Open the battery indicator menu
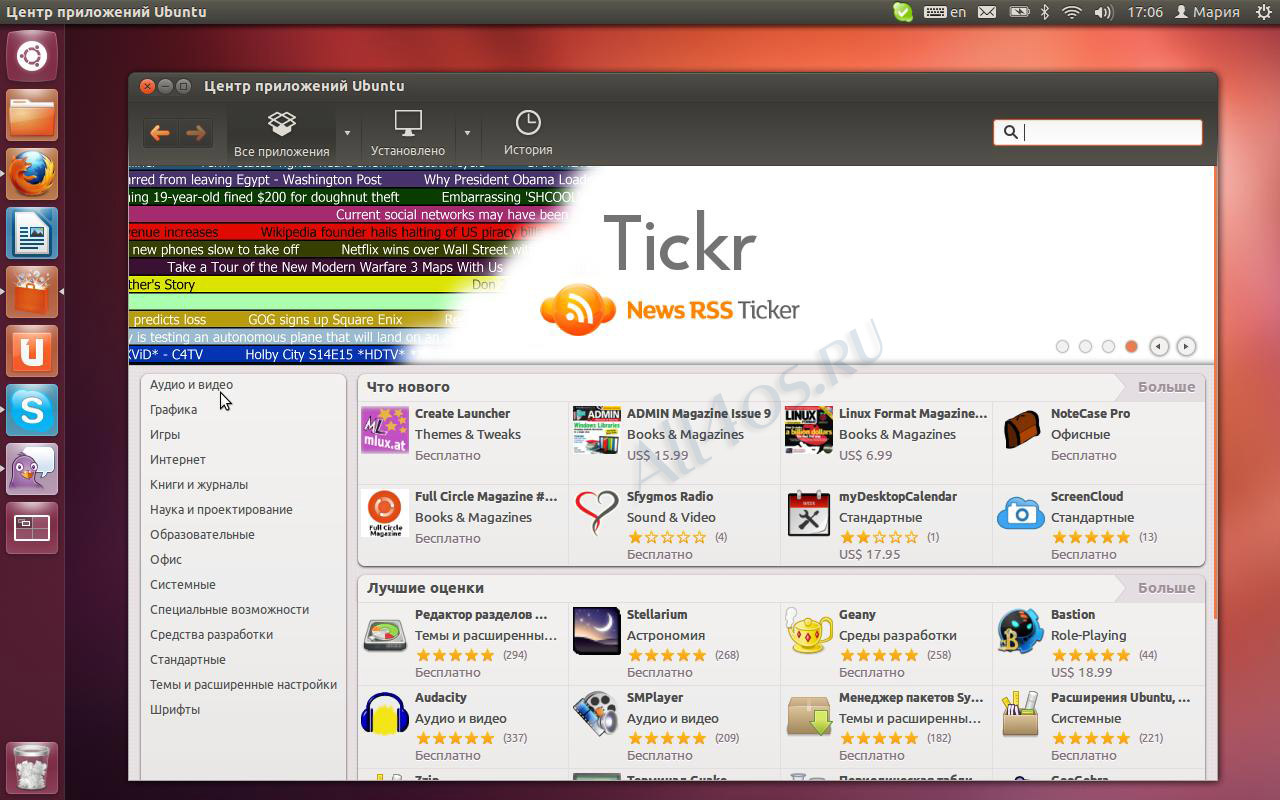The image size is (1280, 800). pyautogui.click(x=1019, y=12)
